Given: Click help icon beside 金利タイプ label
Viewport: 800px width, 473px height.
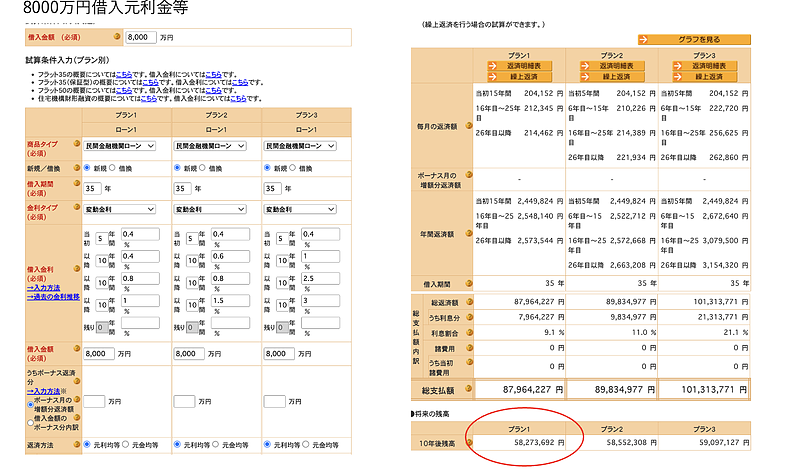Looking at the screenshot, I should point(78,209).
